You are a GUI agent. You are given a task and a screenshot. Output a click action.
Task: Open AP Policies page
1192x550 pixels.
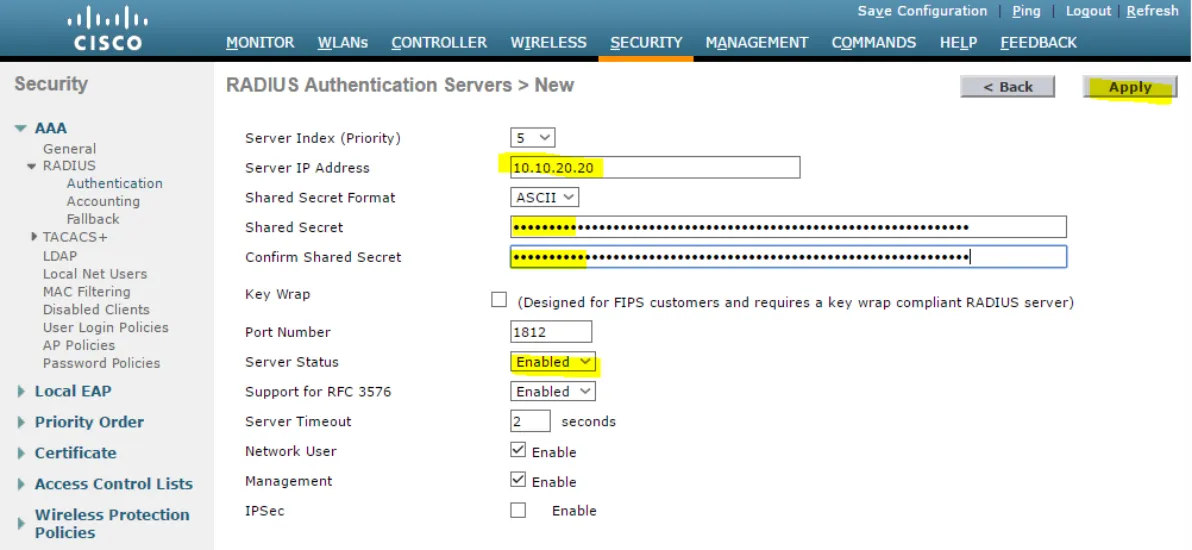pos(79,345)
